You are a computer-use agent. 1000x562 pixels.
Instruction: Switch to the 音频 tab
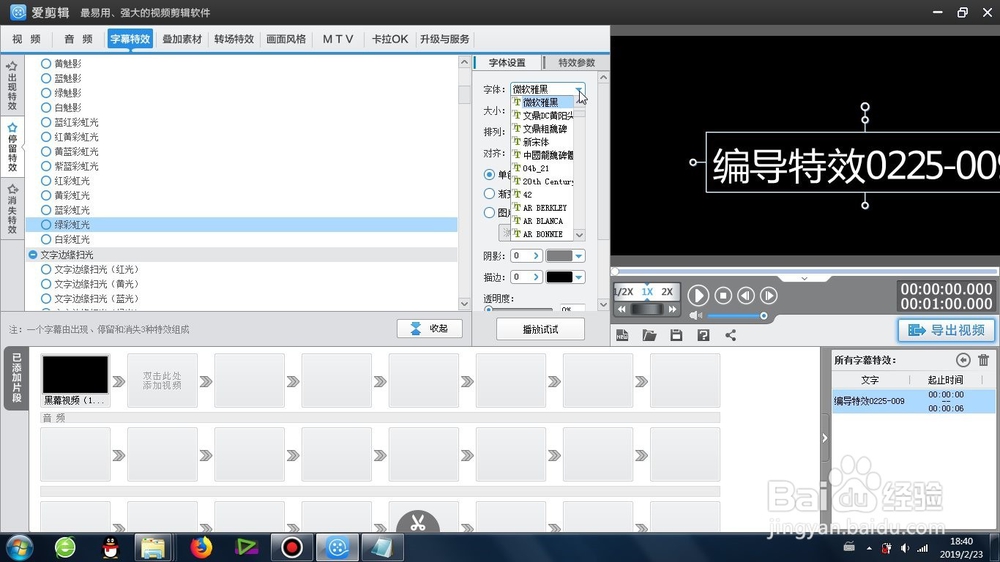78,39
